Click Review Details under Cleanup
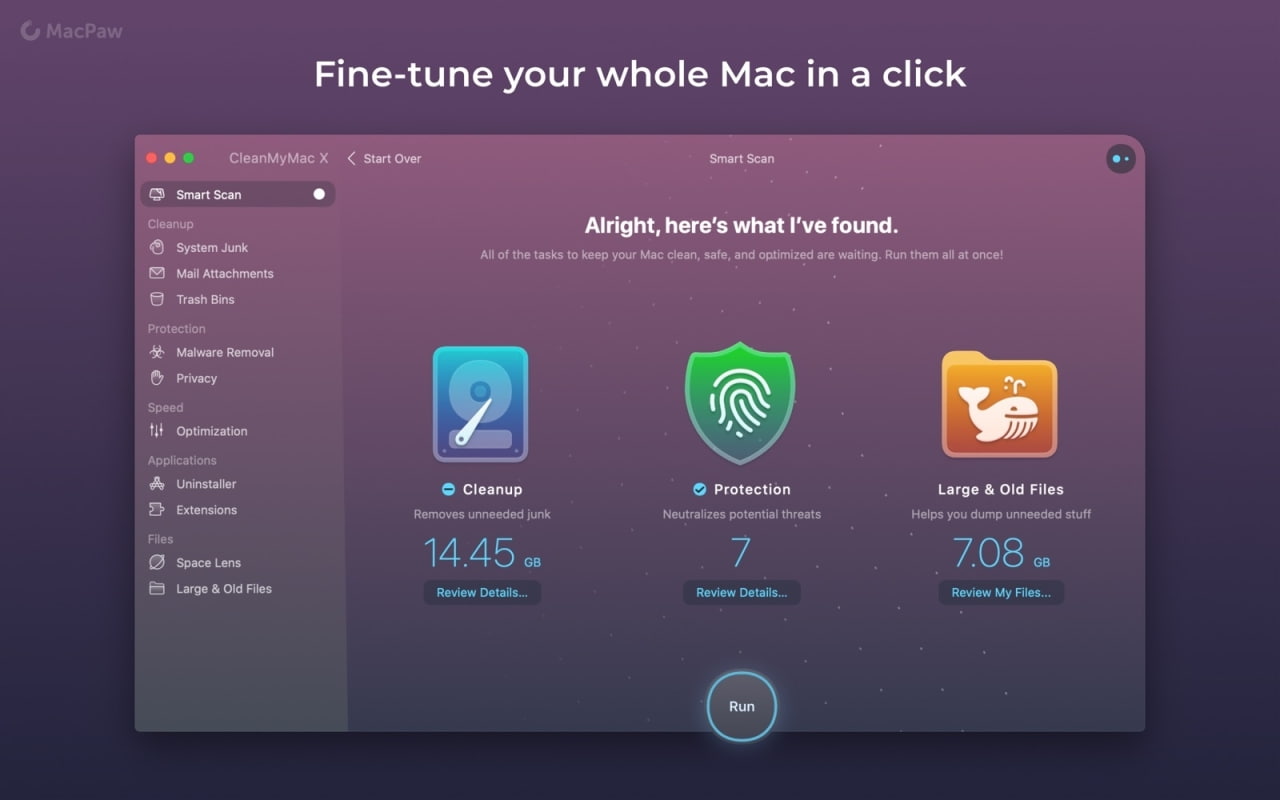Screen dimensions: 1280x800 point(482,592)
